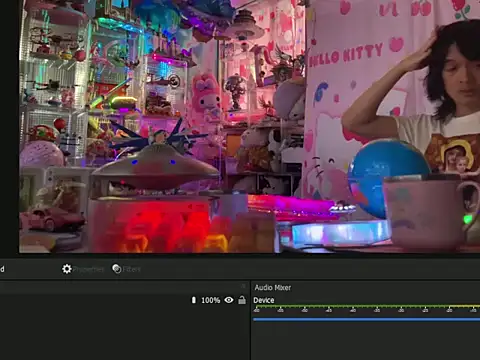Toggle the eye visibility of the source
This screenshot has width=480, height=360.
pyautogui.click(x=229, y=300)
